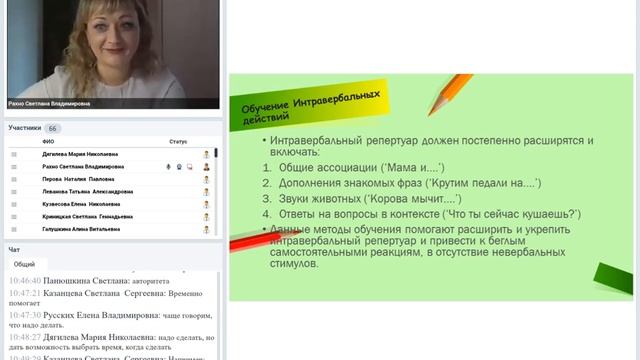Viewport: 640px width, 360px height.
Task: Click the presenter's webcam video feed
Action: click(x=113, y=54)
